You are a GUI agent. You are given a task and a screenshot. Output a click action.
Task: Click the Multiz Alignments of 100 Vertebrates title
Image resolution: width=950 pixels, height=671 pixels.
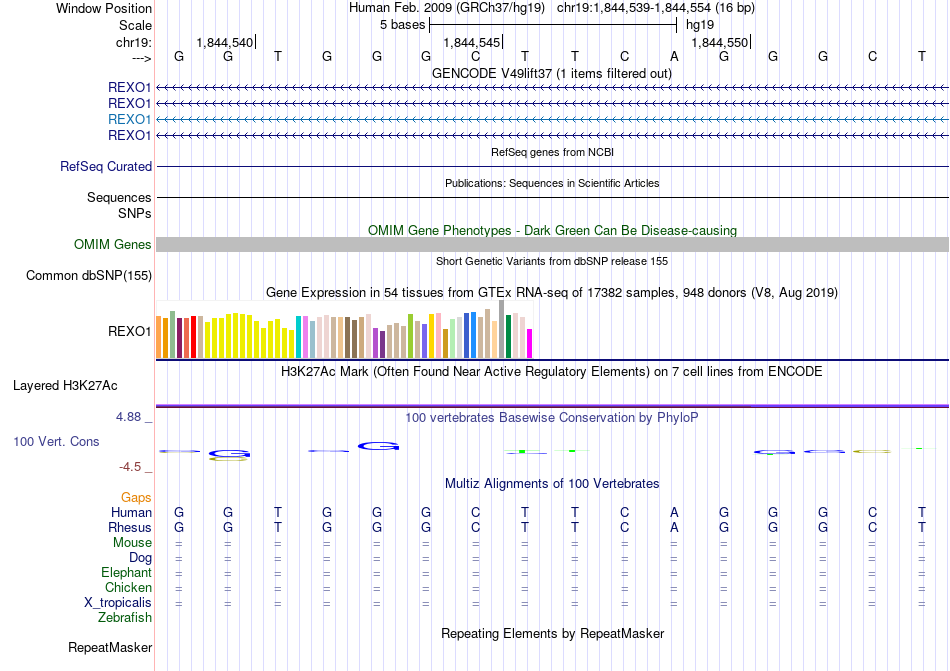pyautogui.click(x=552, y=483)
